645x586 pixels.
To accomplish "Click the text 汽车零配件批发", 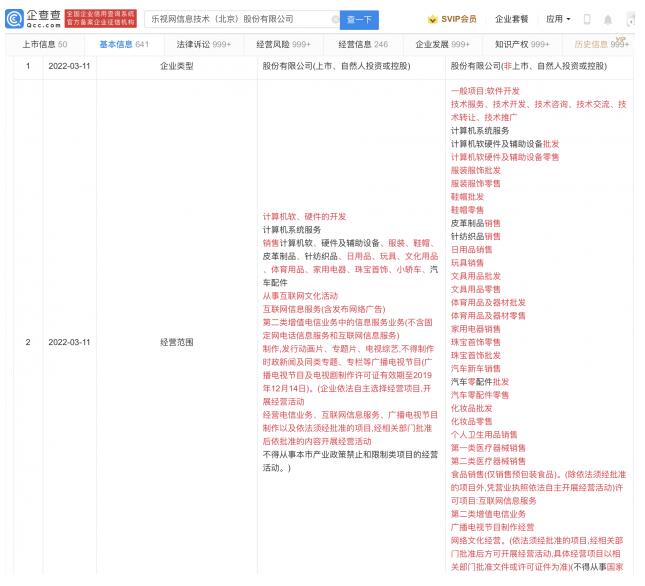I will (x=480, y=382).
